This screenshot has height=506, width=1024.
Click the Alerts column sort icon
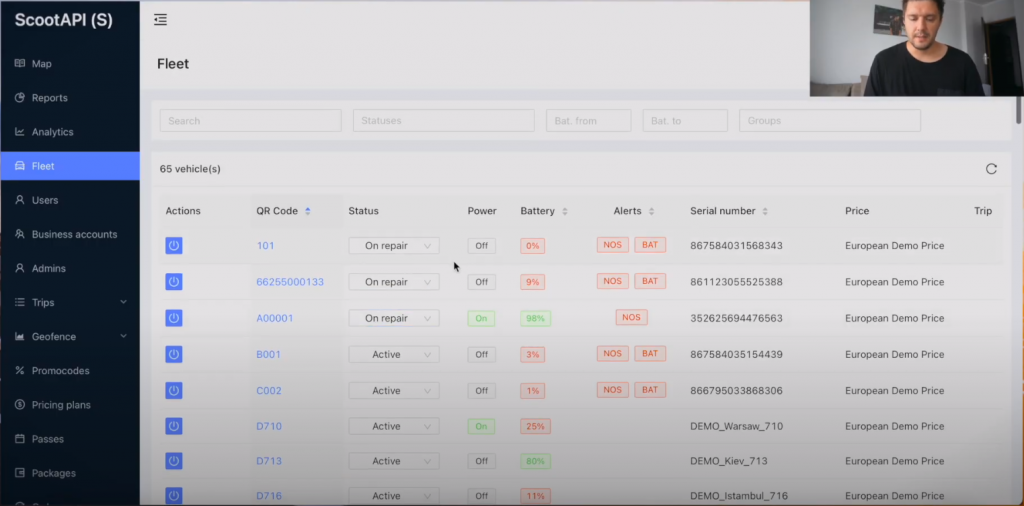(x=652, y=211)
